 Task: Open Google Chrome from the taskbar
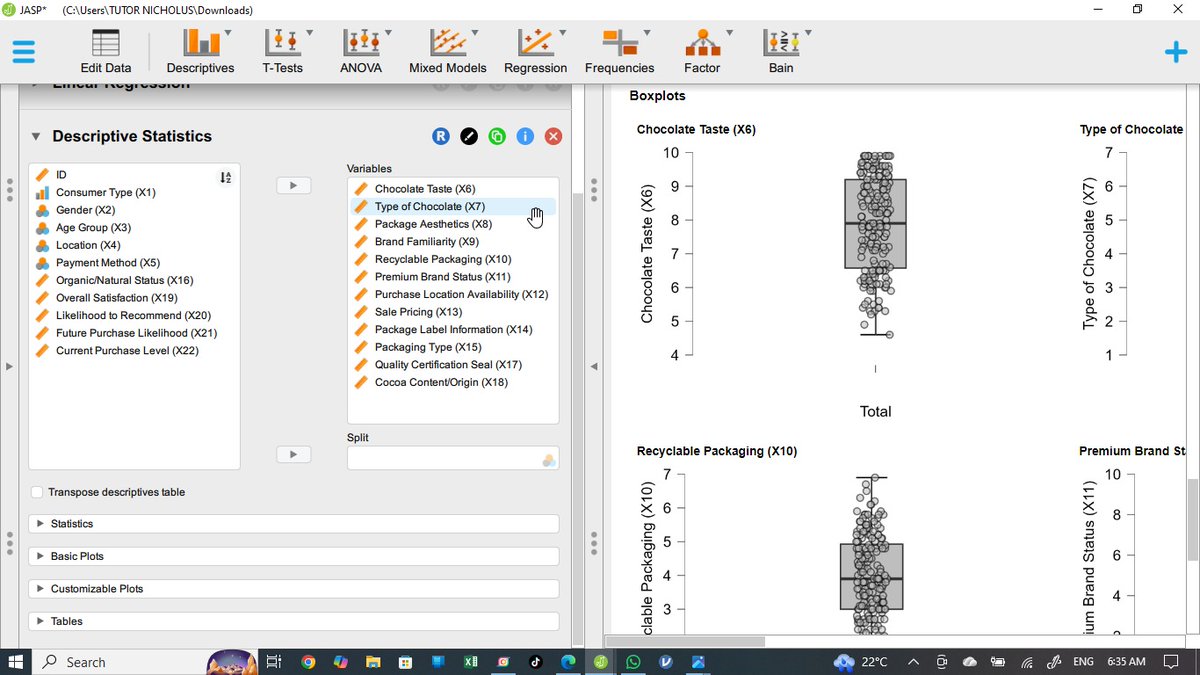308,662
